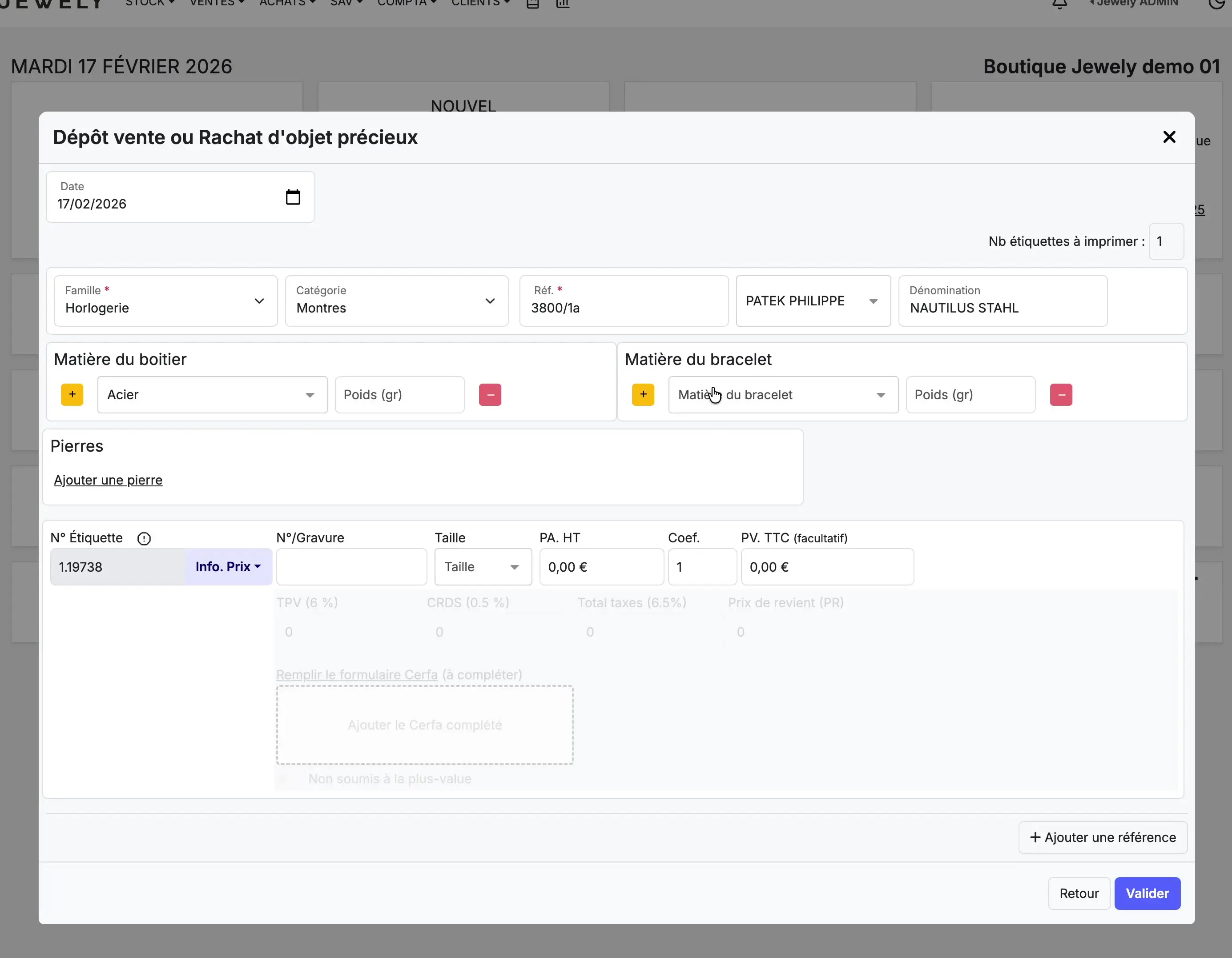Image resolution: width=1232 pixels, height=958 pixels.
Task: Open the Catégorie dropdown showing Montres
Action: pos(397,301)
